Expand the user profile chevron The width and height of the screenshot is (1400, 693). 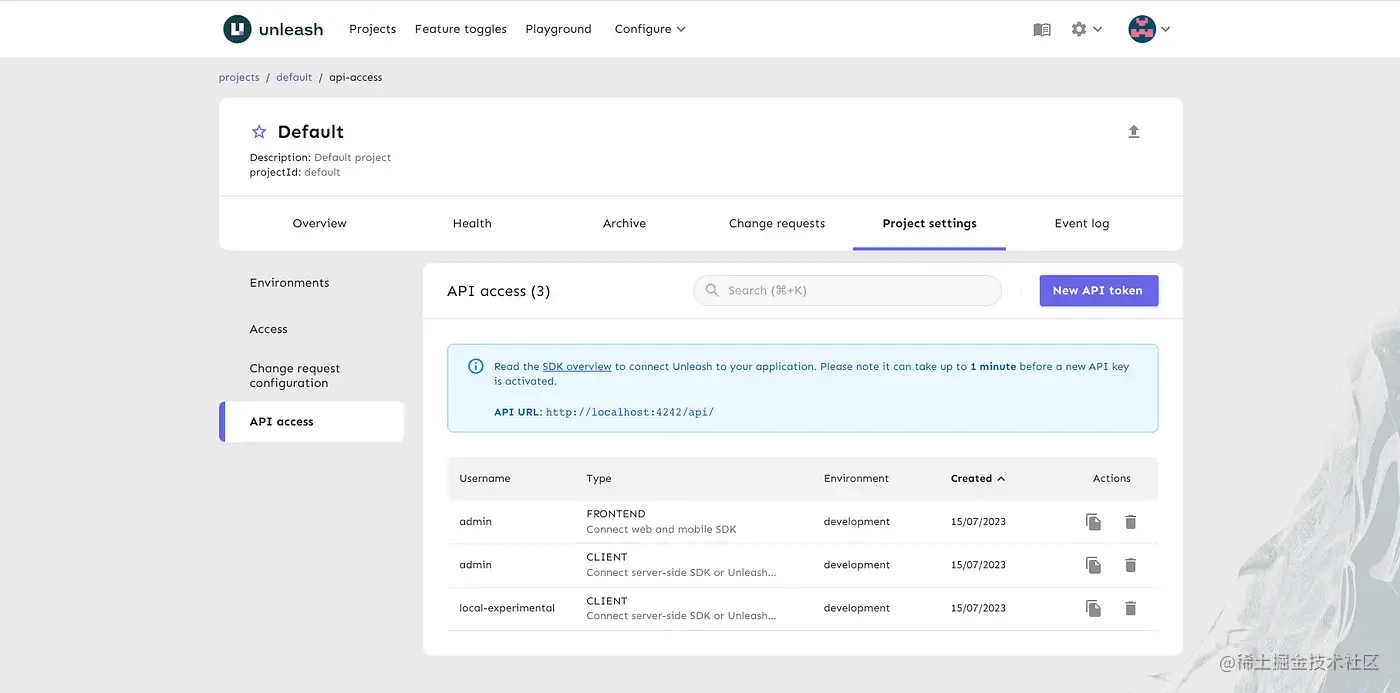click(1165, 29)
